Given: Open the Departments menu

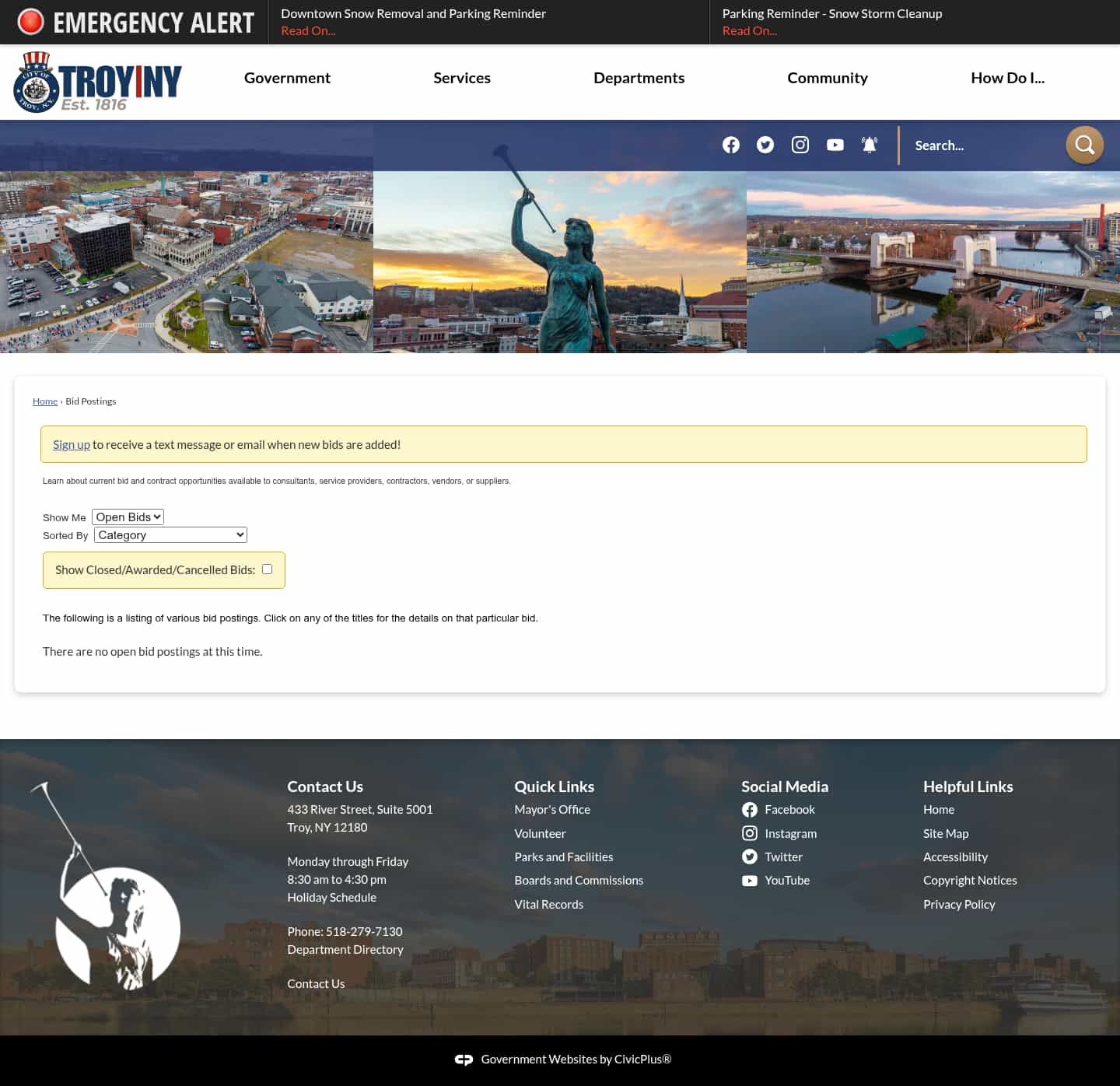Looking at the screenshot, I should (x=639, y=78).
